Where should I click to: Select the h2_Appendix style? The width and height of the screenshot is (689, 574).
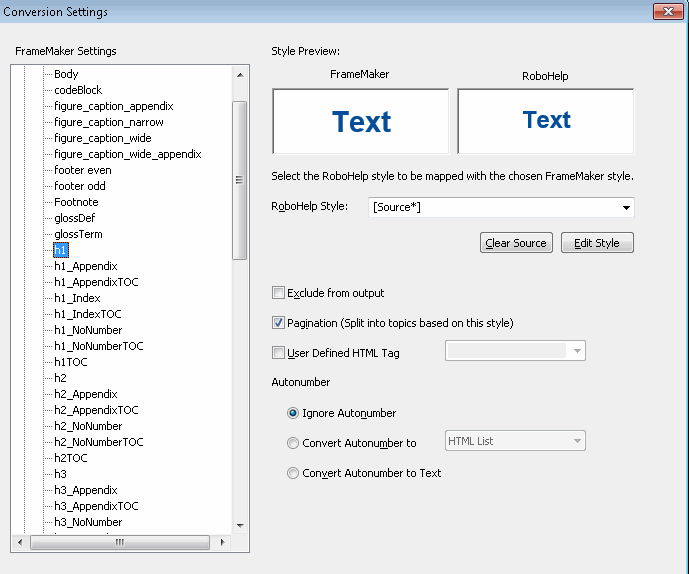[86, 394]
